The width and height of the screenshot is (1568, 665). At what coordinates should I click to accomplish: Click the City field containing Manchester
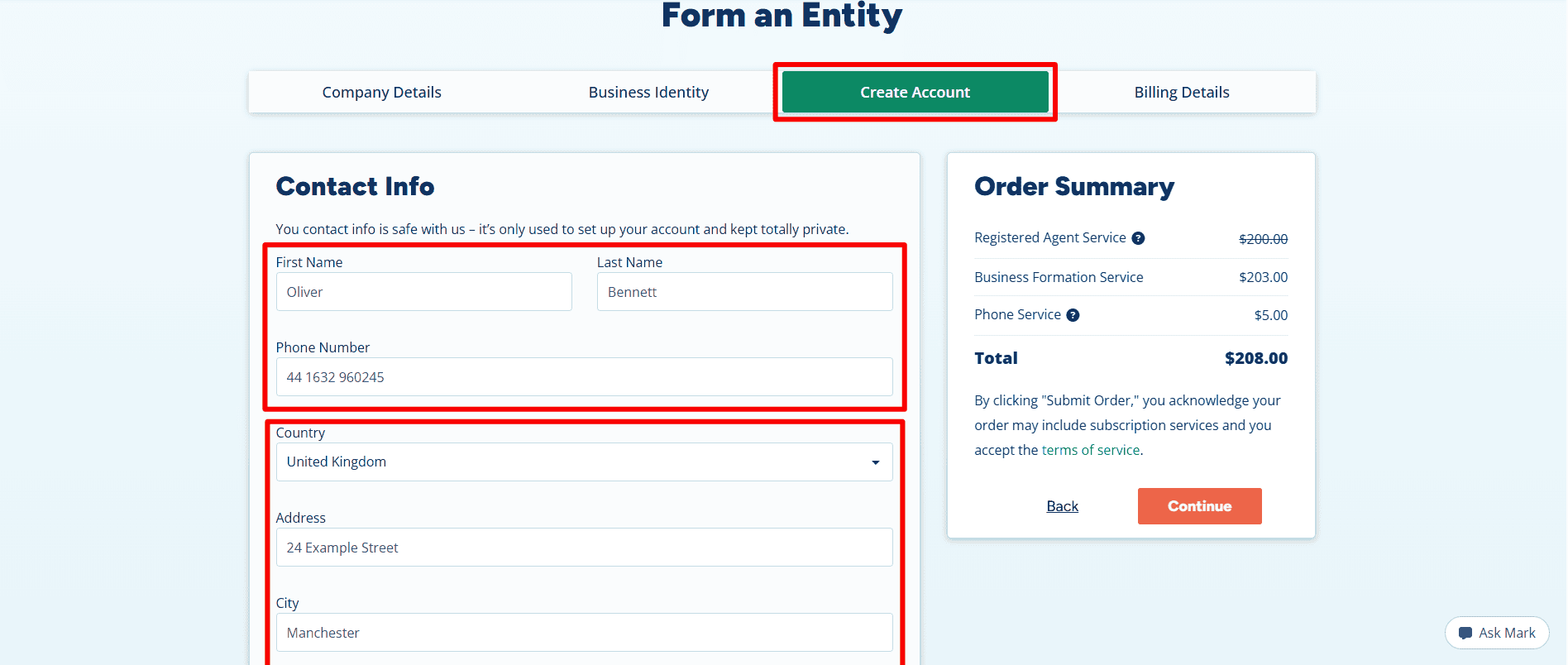(584, 633)
